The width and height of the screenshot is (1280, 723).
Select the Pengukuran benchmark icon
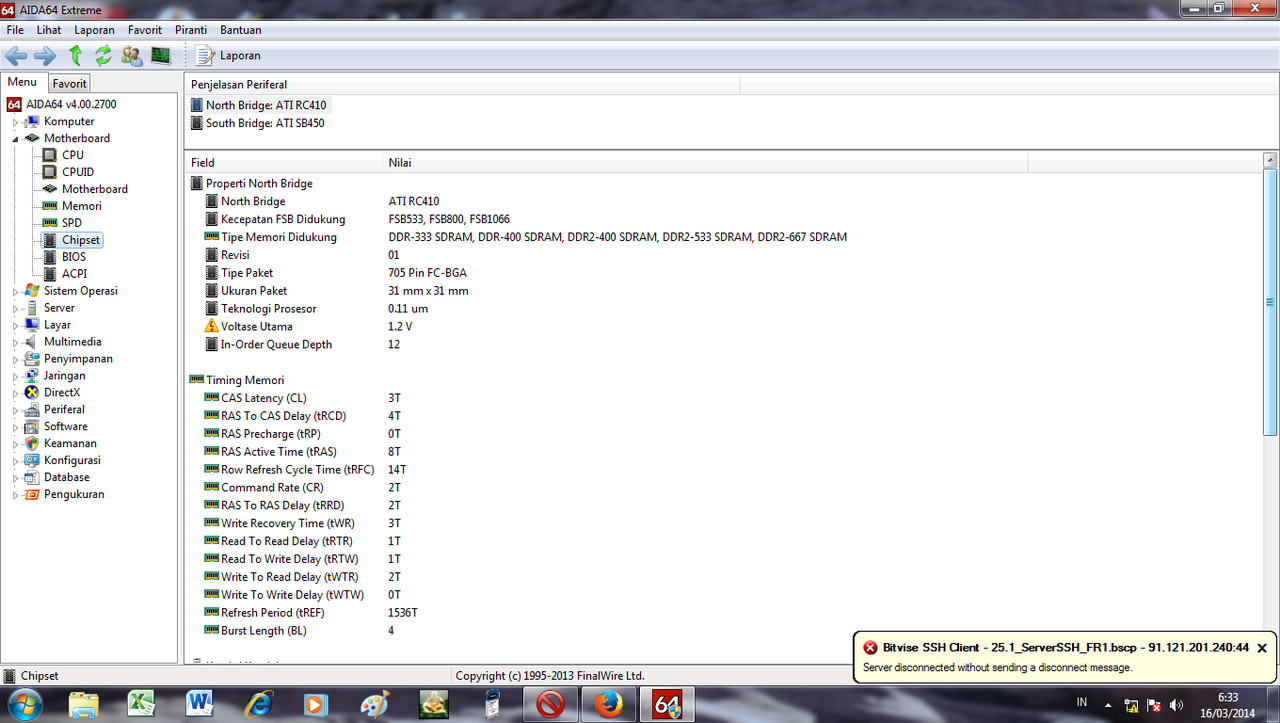coord(32,495)
